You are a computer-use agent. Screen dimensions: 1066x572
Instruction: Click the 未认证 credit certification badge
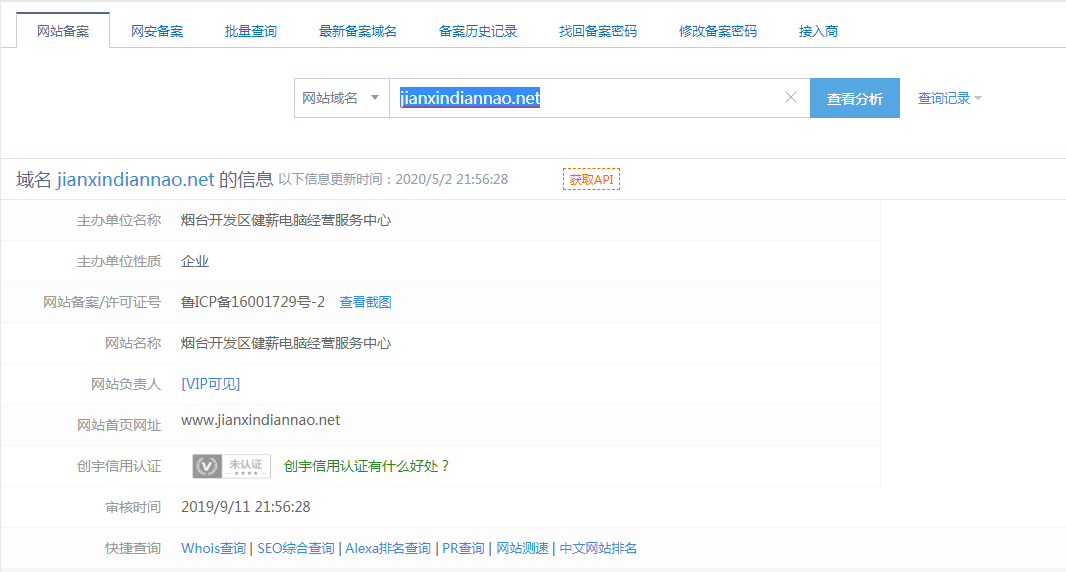[x=231, y=466]
